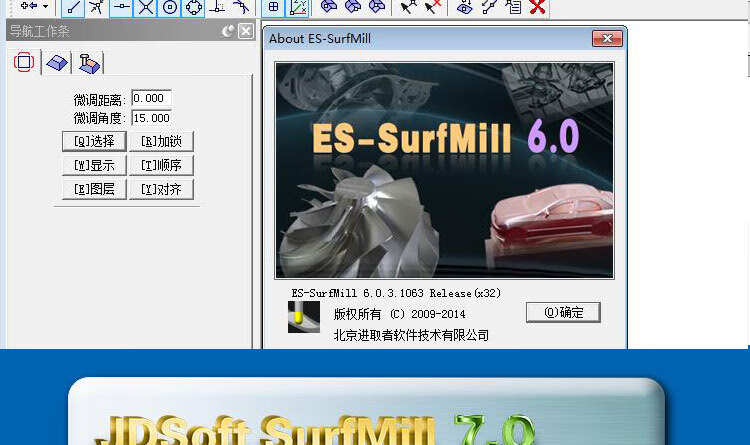Click third 3D solid view icon
750x445 pixels.
tap(377, 7)
